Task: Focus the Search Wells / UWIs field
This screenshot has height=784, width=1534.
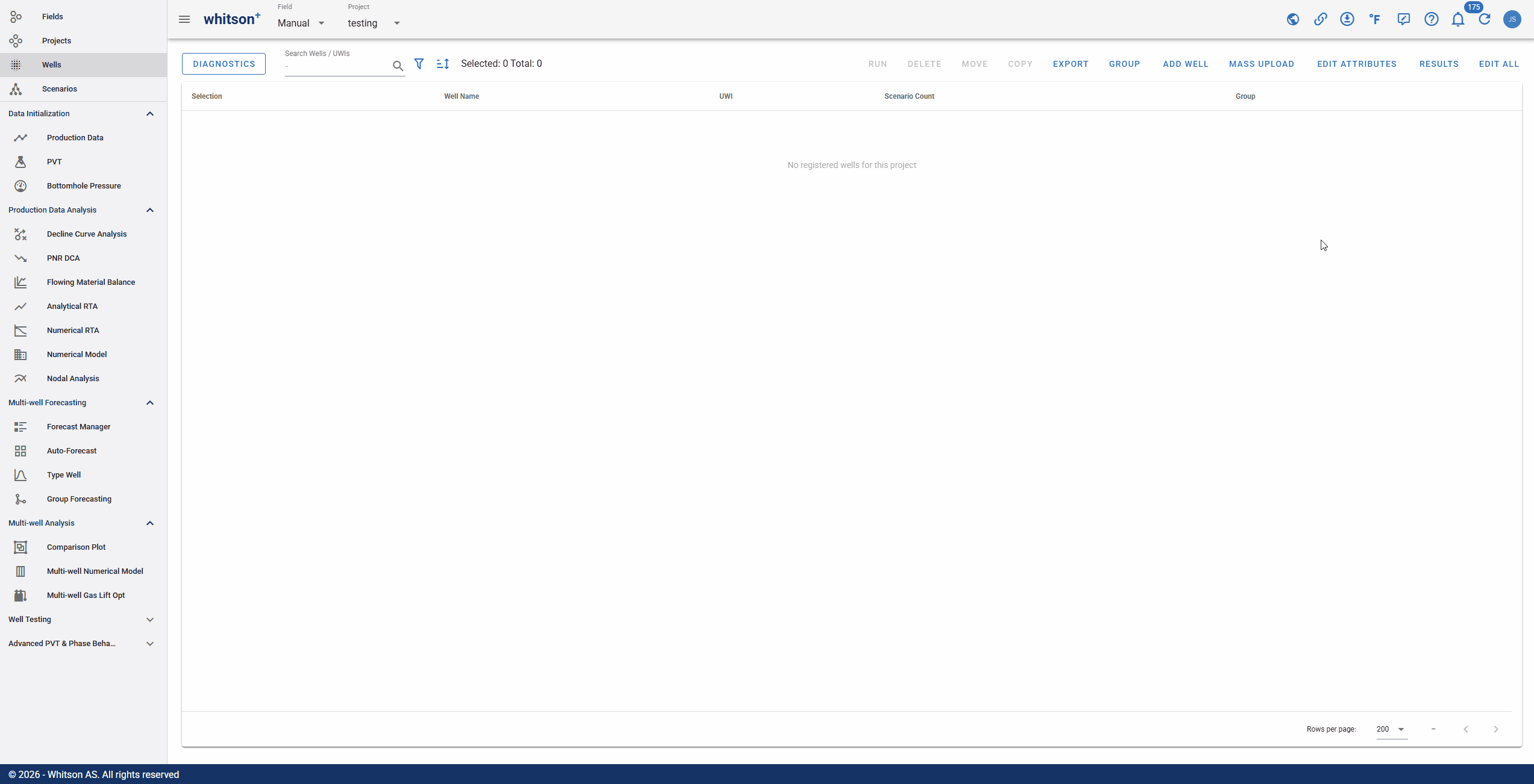Action: 337,66
